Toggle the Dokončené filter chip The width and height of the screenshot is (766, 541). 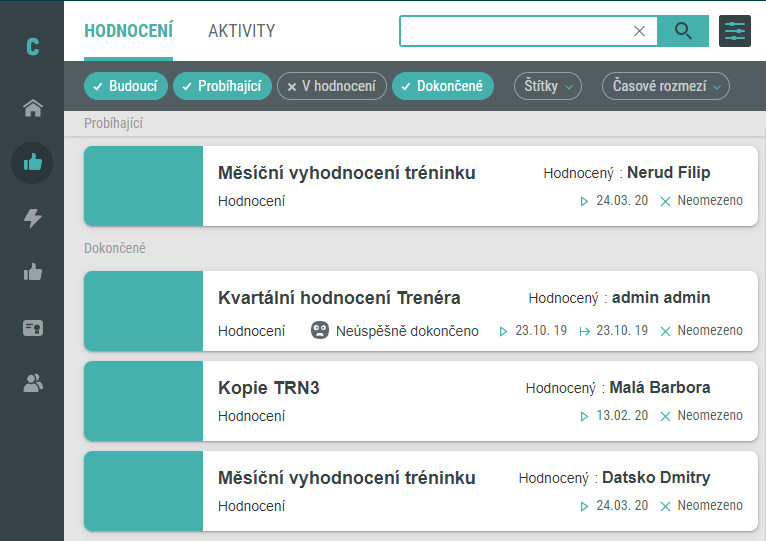tap(443, 86)
